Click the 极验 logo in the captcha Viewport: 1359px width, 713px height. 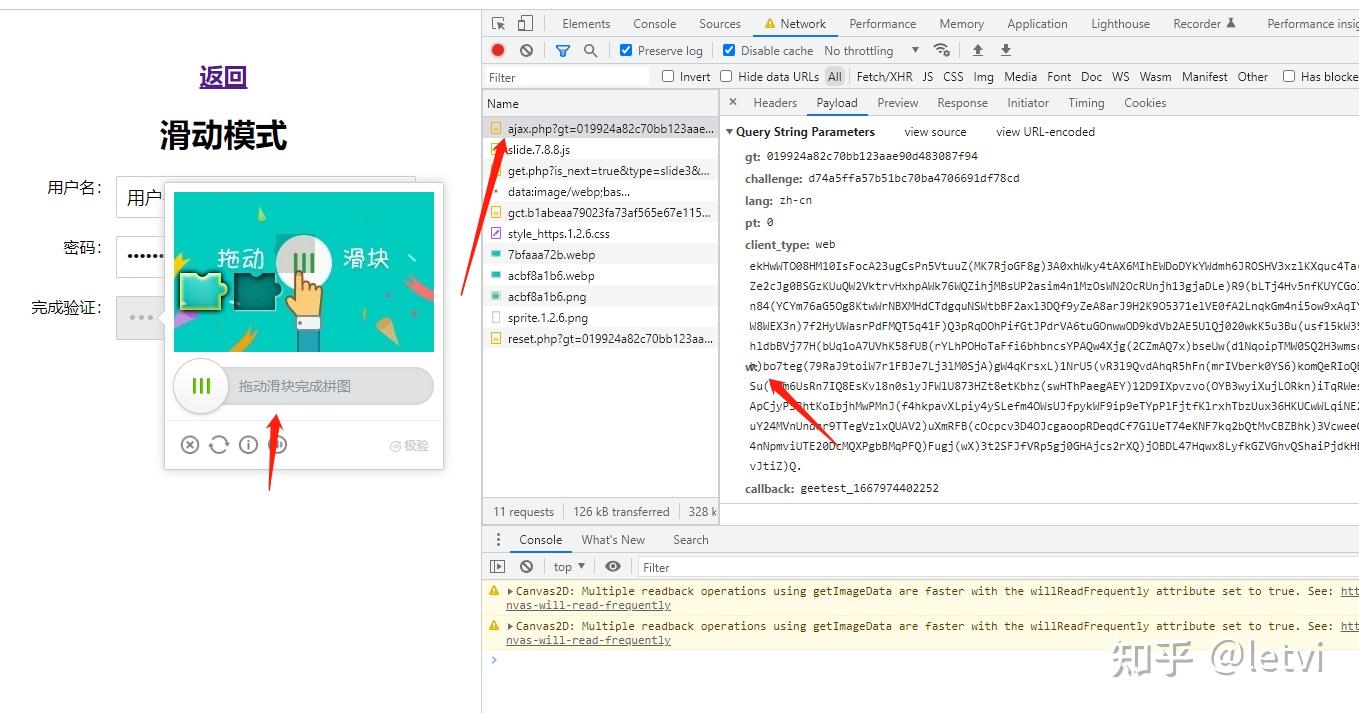409,446
